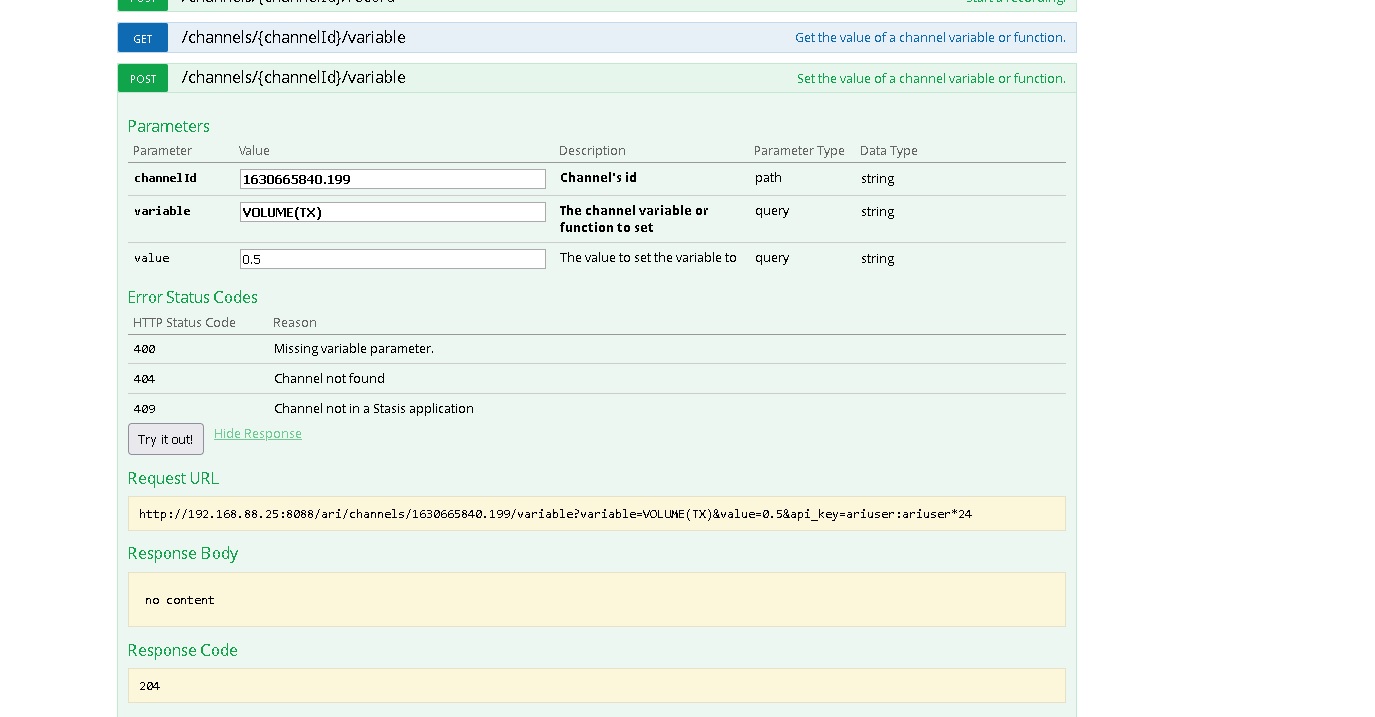Click the Parameters section heading
The width and height of the screenshot is (1375, 717).
tap(168, 126)
